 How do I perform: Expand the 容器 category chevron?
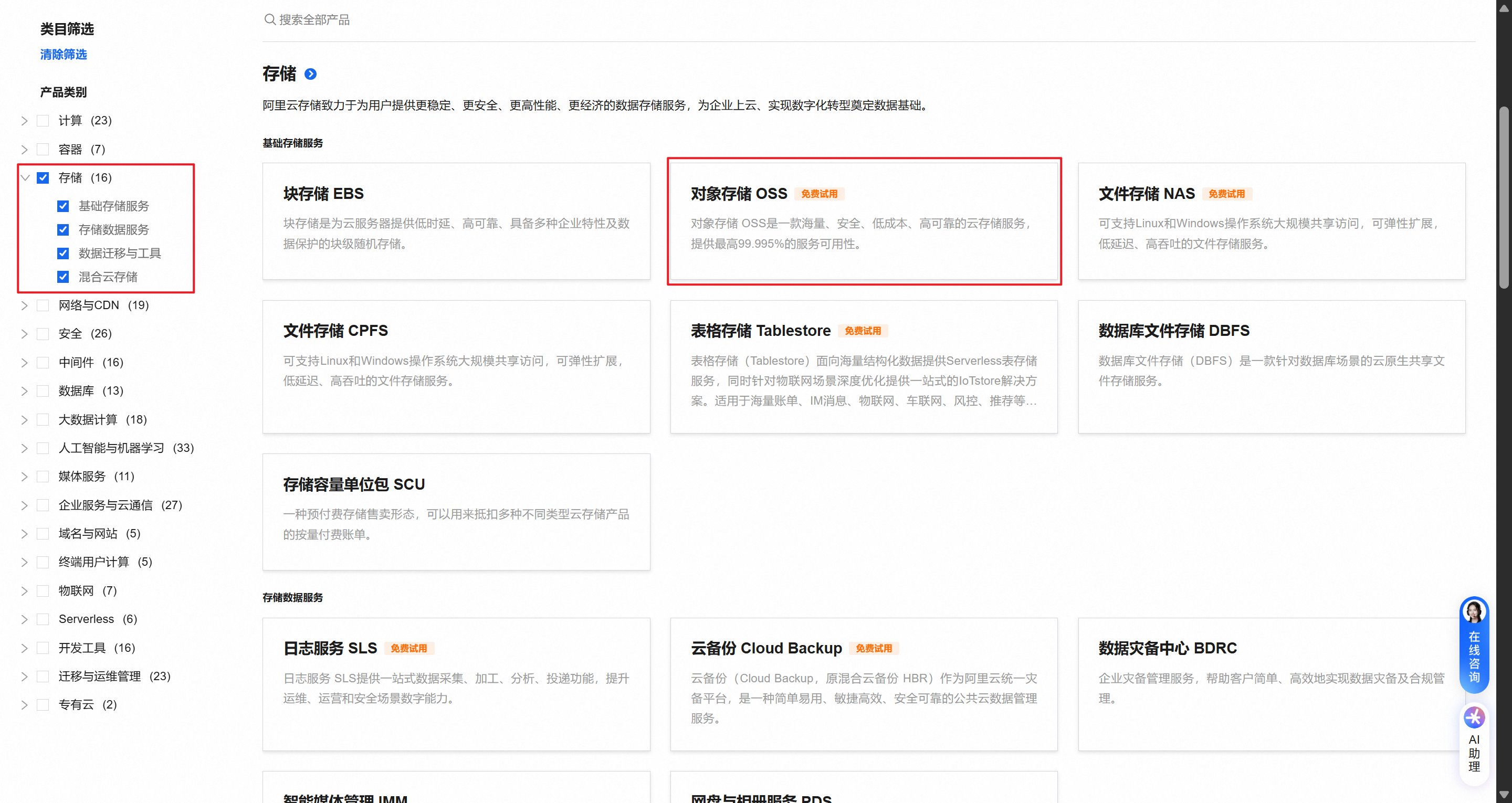pyautogui.click(x=25, y=150)
